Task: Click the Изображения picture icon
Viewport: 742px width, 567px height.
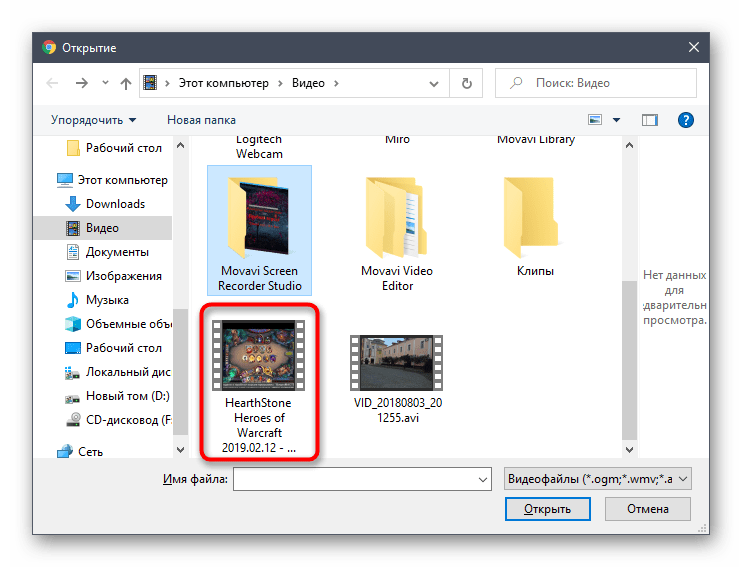Action: coord(72,276)
